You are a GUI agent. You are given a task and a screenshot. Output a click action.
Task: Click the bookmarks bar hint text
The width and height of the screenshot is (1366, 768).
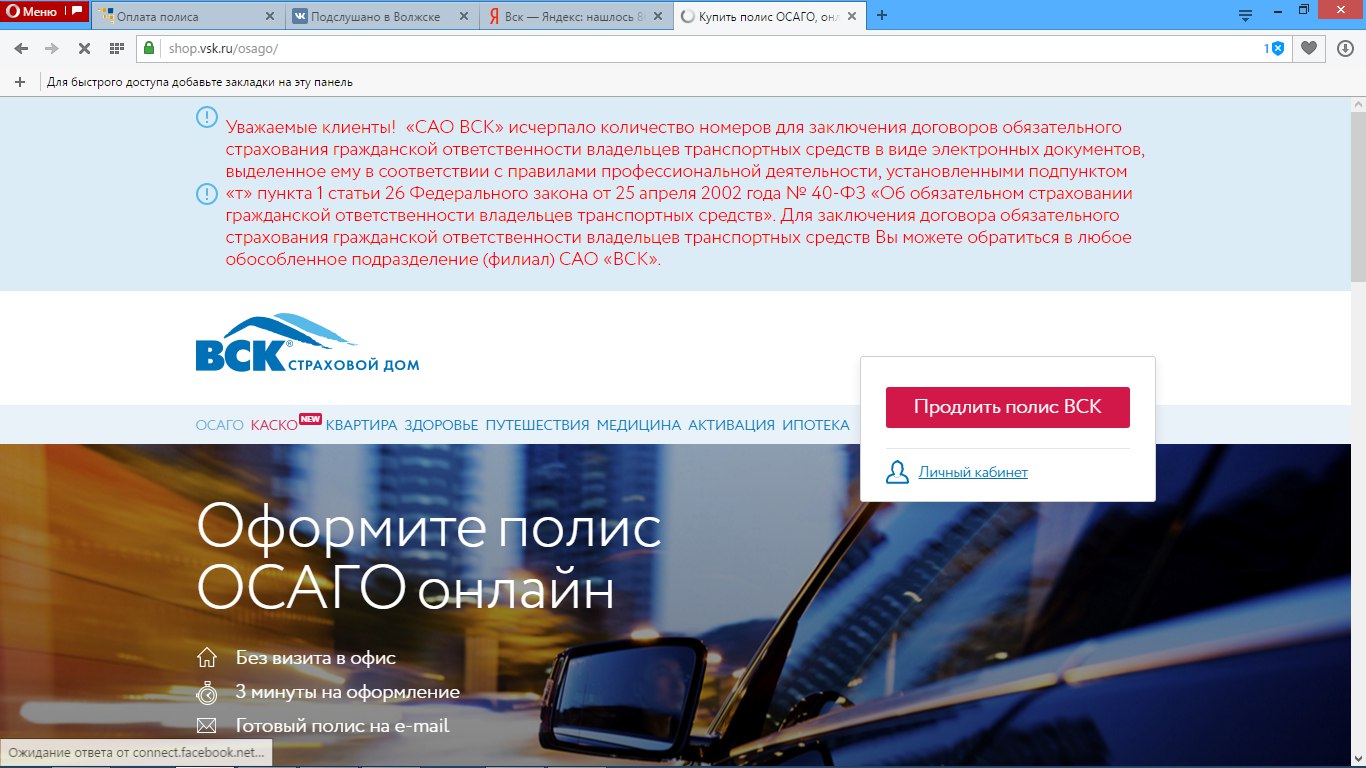tap(200, 82)
